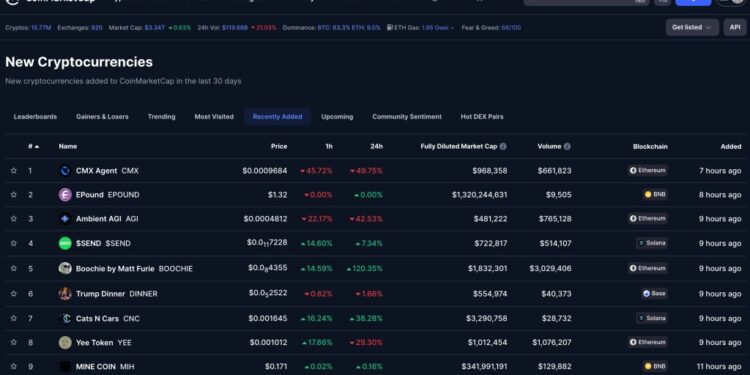
Task: Open the 24h Vol value link
Action: [235, 28]
